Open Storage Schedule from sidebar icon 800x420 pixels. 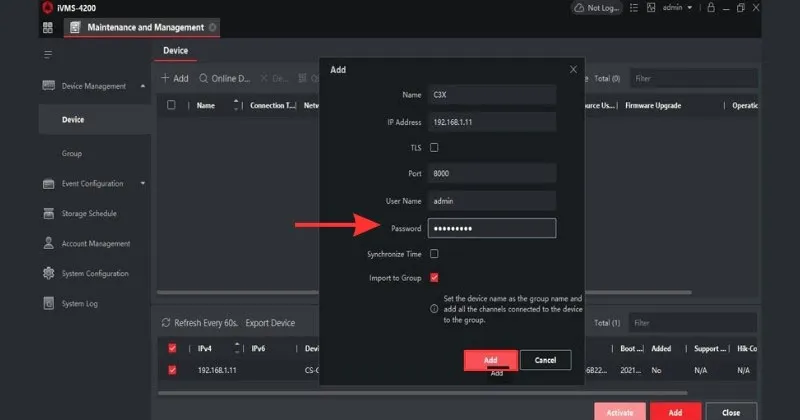point(48,213)
